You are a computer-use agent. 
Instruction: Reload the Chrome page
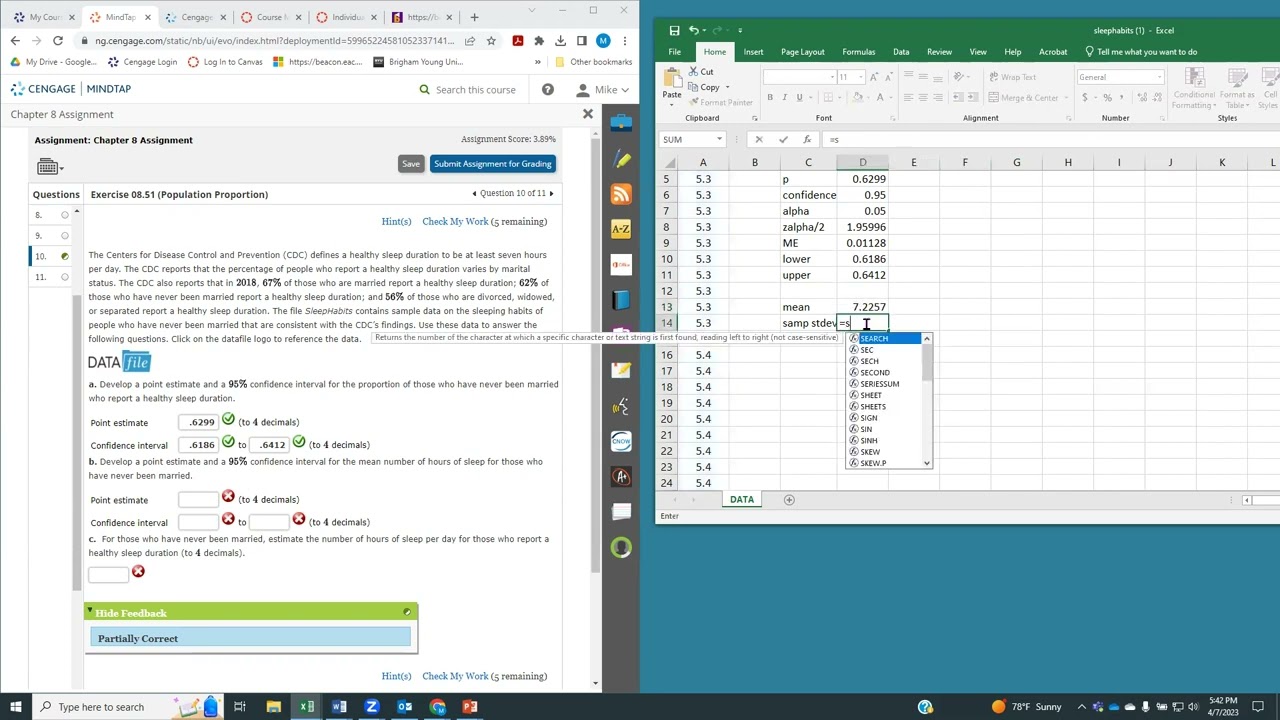click(x=58, y=41)
